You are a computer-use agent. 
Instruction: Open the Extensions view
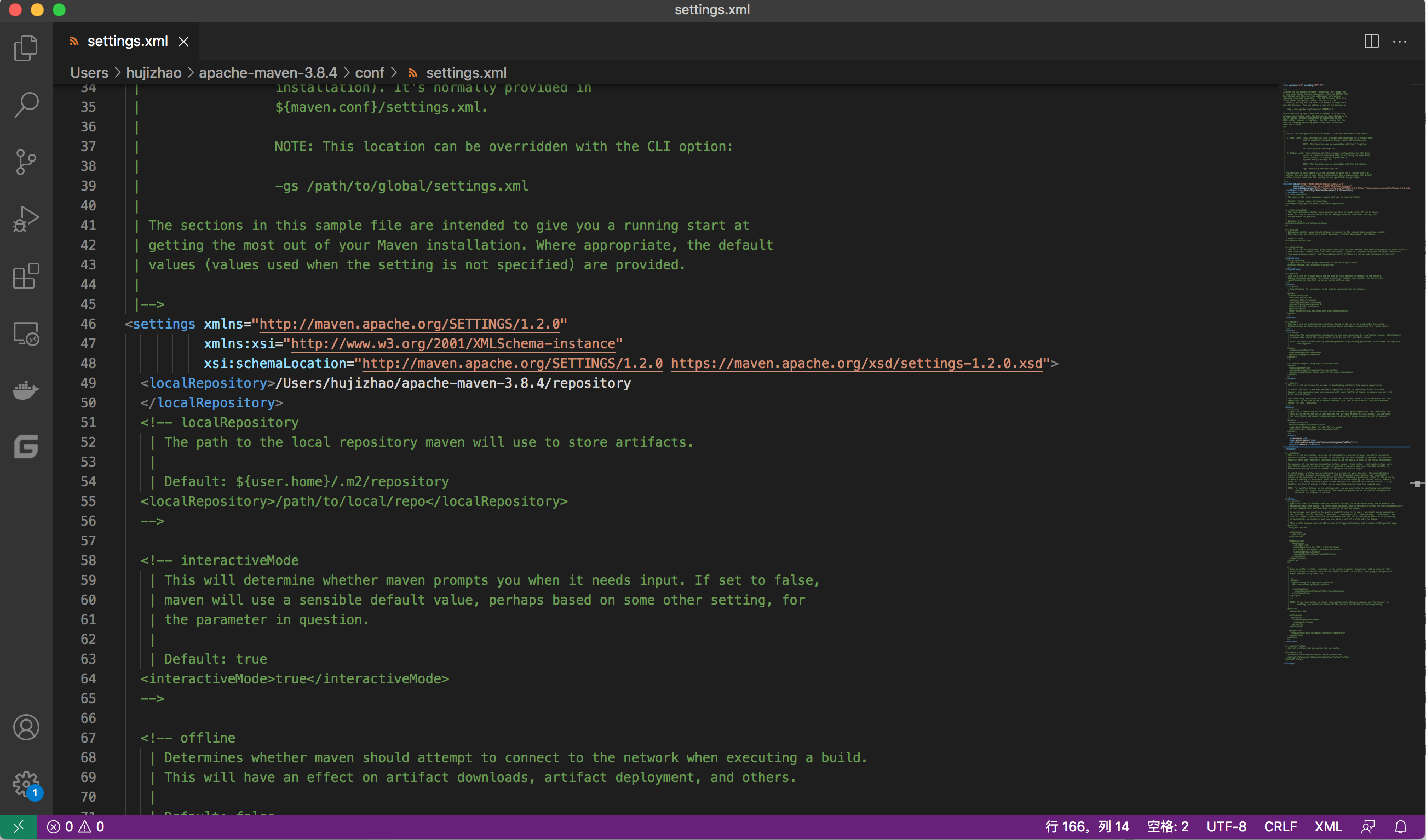click(x=26, y=277)
